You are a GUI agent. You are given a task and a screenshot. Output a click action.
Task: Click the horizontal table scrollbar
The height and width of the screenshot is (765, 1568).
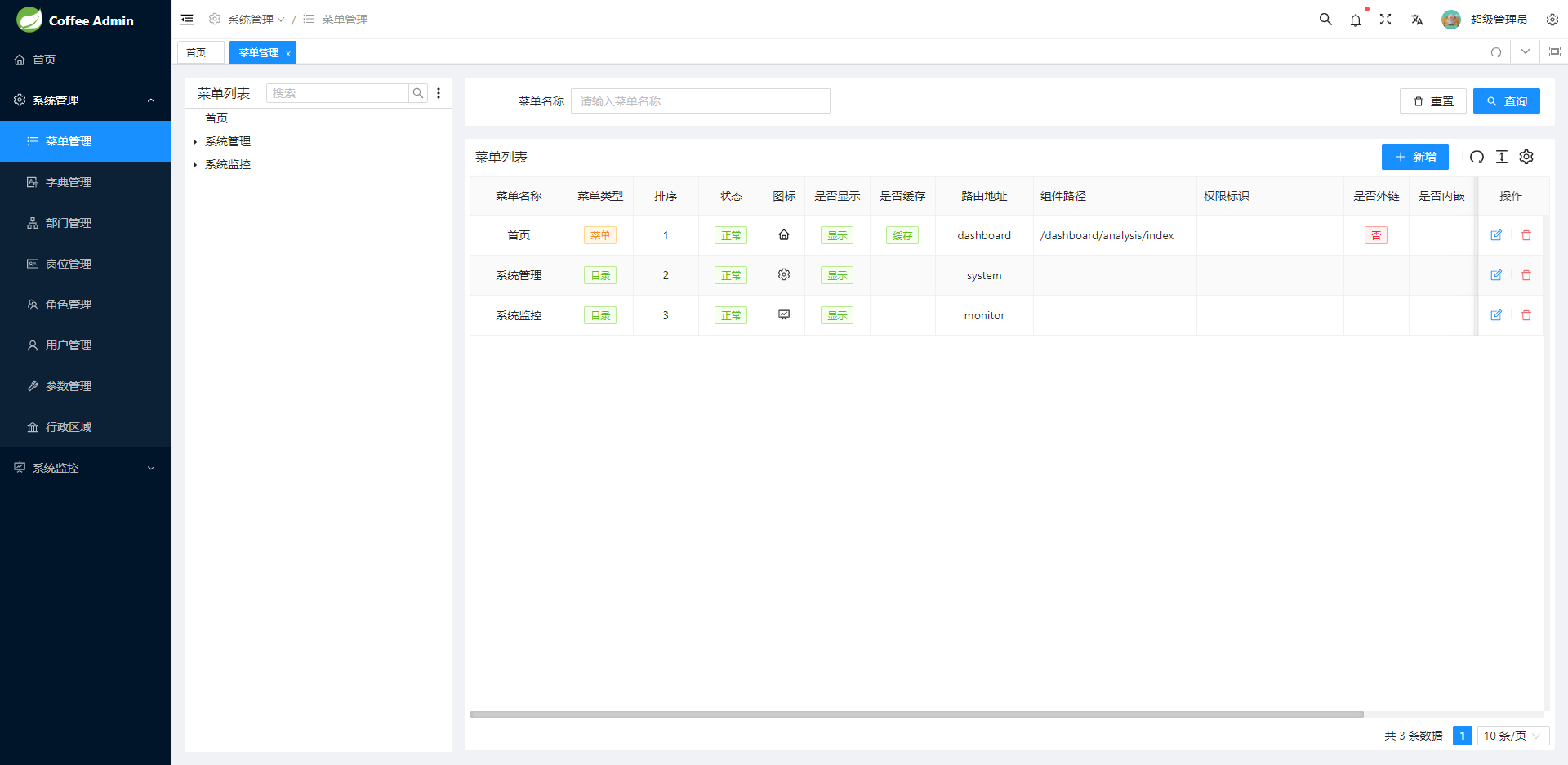pyautogui.click(x=916, y=714)
